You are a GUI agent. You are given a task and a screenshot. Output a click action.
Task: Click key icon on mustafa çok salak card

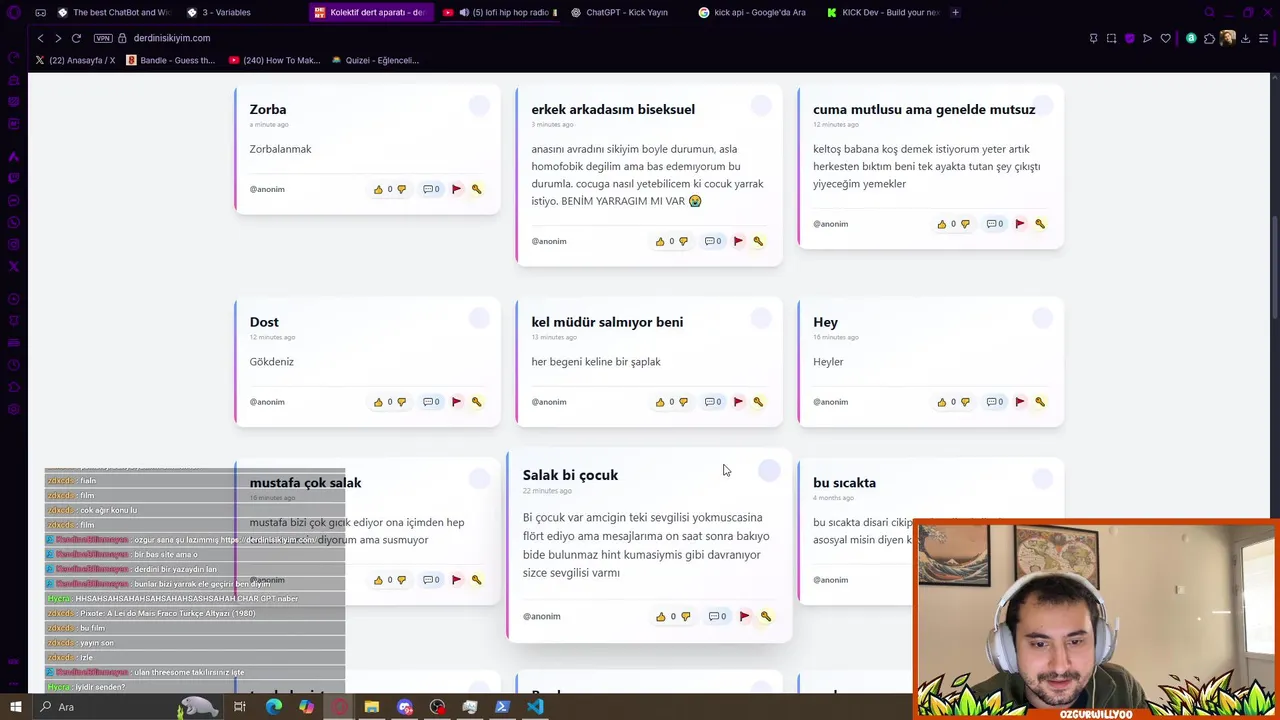tap(476, 580)
